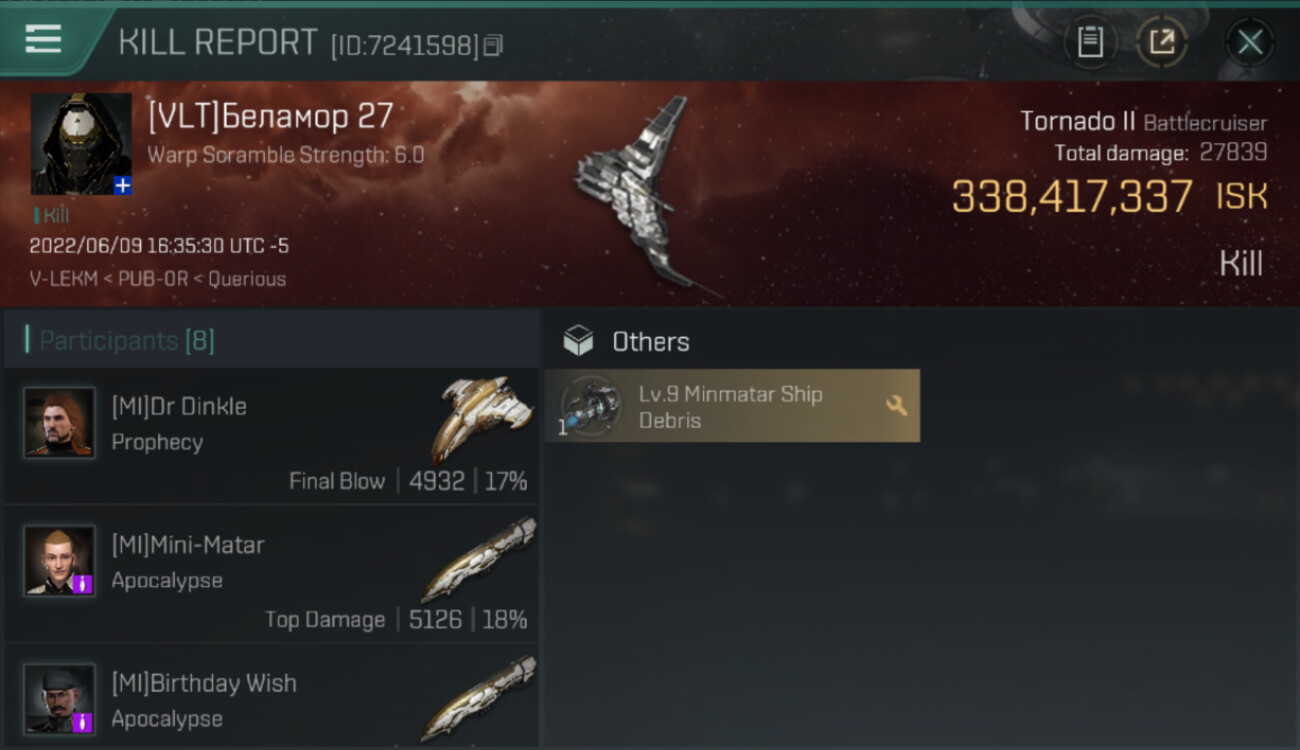Screen dimensions: 1300x750
Task: Select Lv.9 Minmatar Ship Debris item
Action: pos(732,406)
